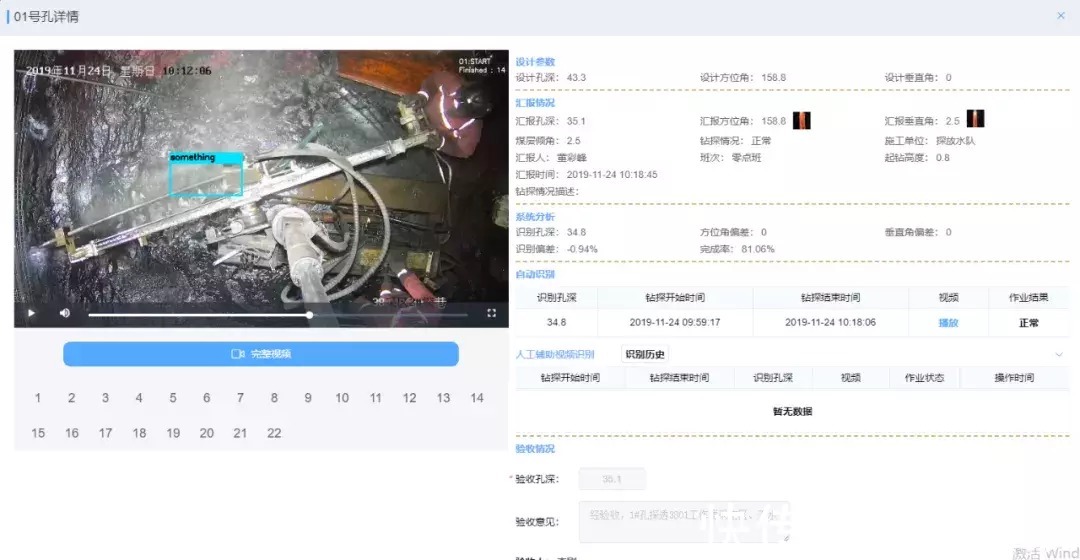This screenshot has height=560, width=1080.
Task: Open the 识别历史 button
Action: (x=645, y=354)
